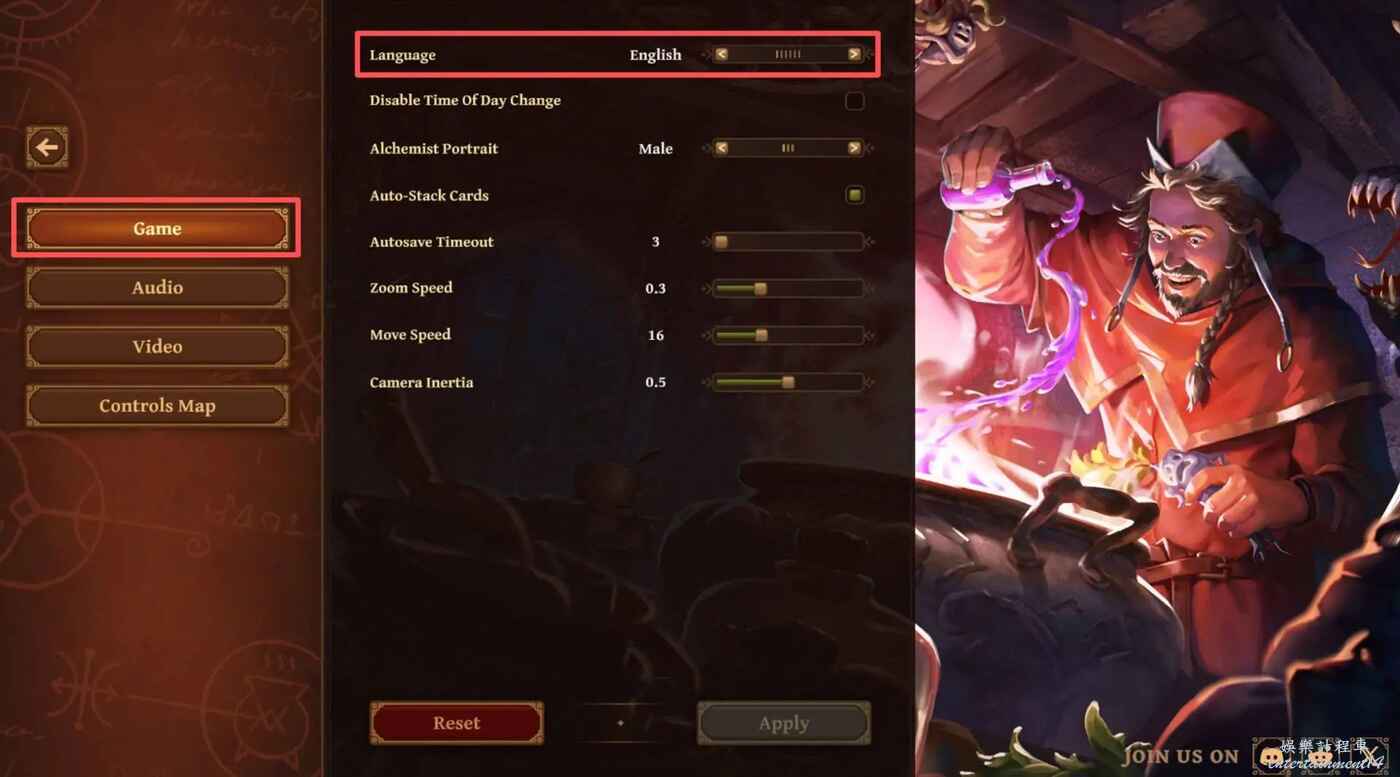Click the Apply button
Viewport: 1400px width, 777px height.
[784, 723]
